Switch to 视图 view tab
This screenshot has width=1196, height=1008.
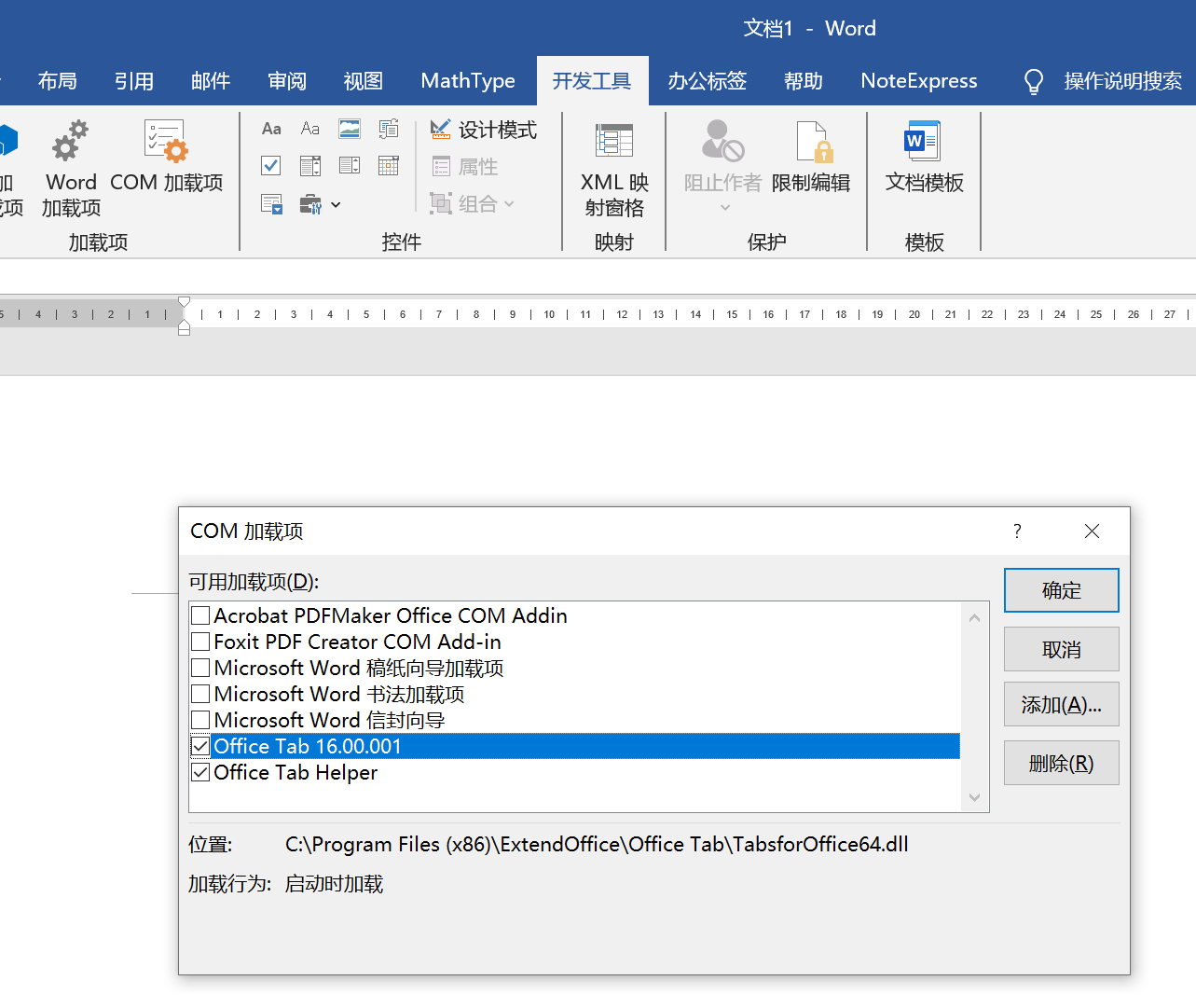point(364,81)
